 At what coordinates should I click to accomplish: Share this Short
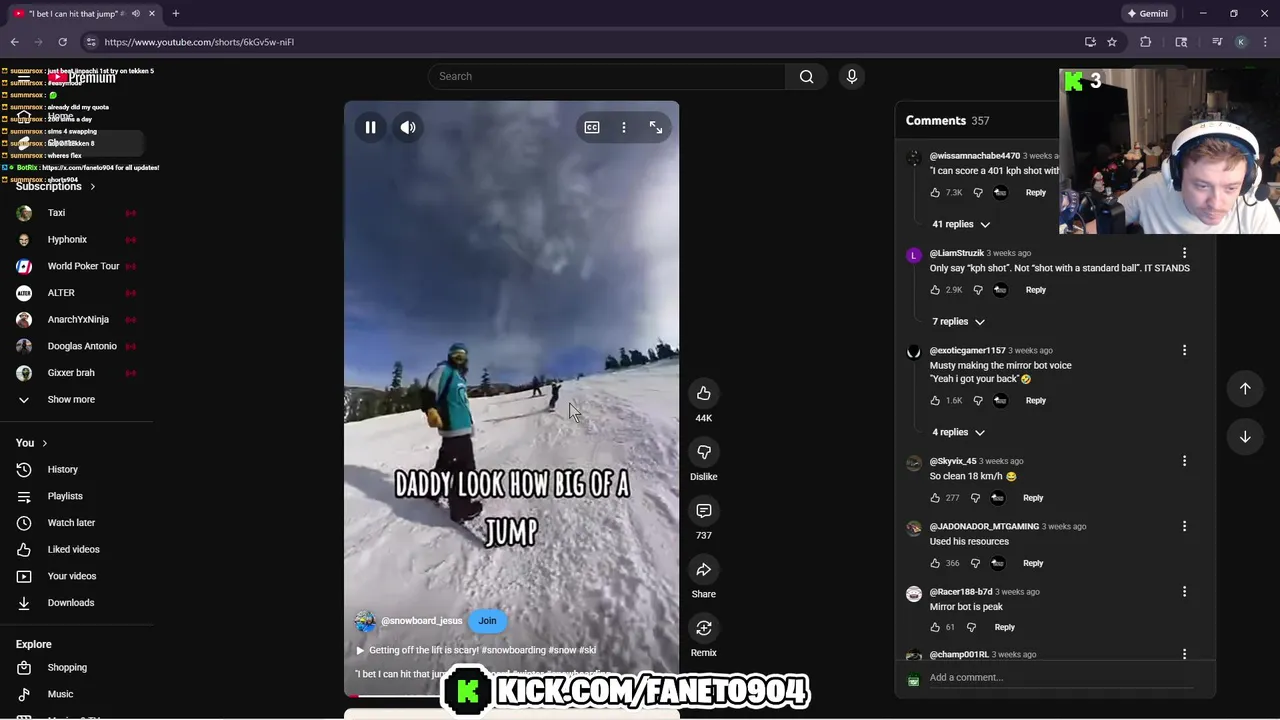click(704, 569)
